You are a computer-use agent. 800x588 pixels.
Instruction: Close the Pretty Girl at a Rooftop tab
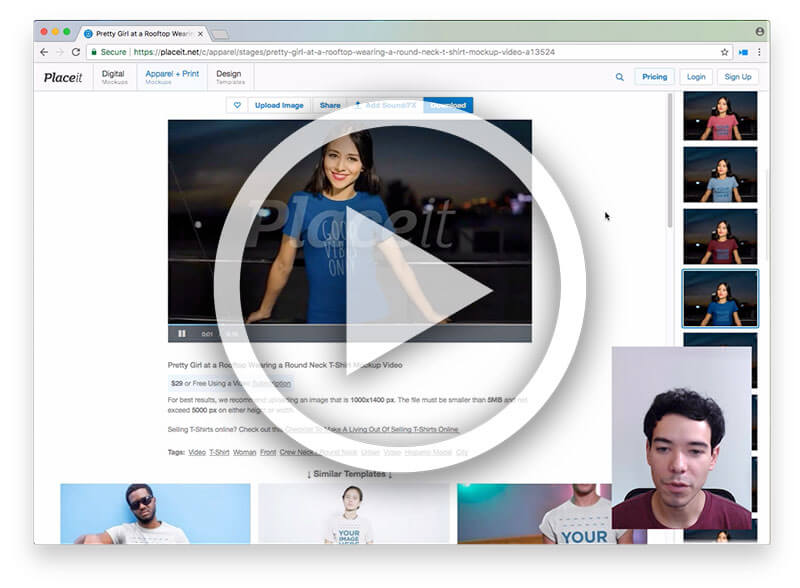pyautogui.click(x=201, y=34)
